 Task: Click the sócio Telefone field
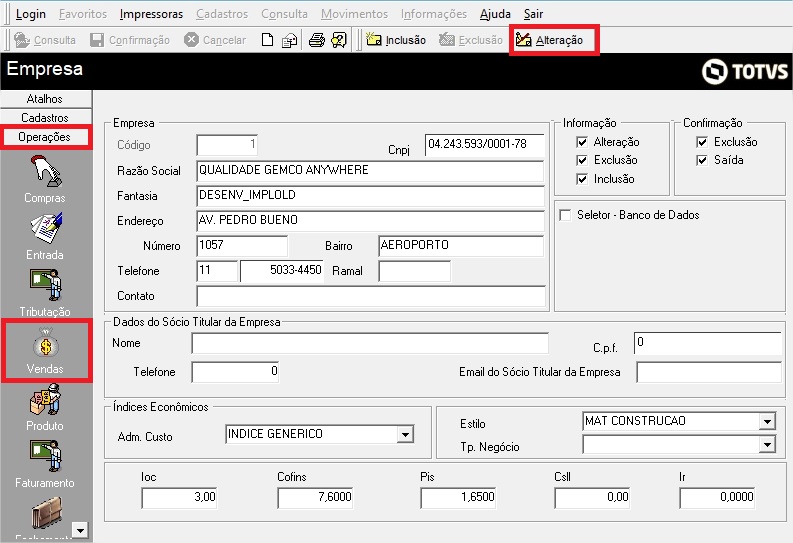[x=235, y=372]
